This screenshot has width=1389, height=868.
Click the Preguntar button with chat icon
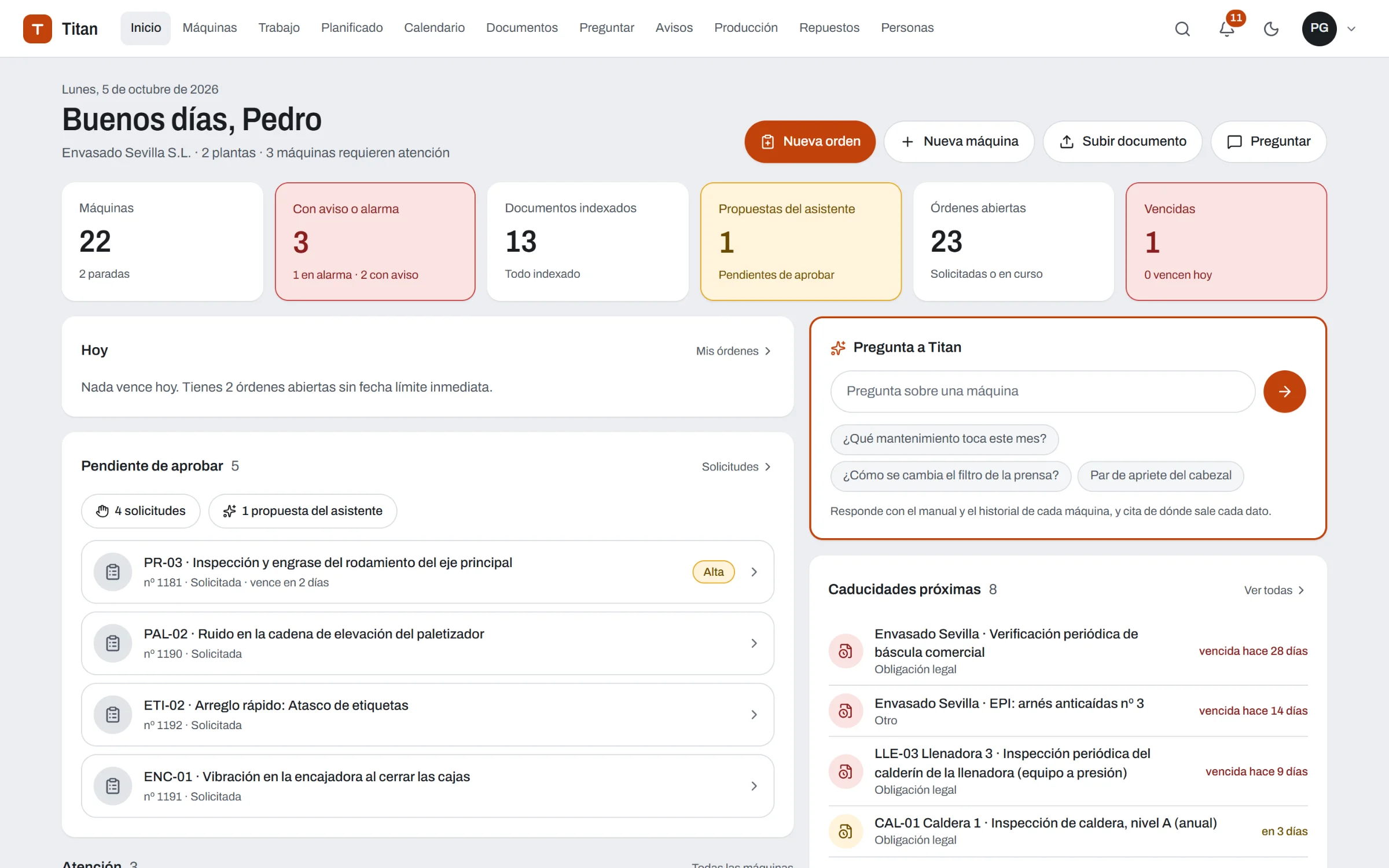[1269, 142]
